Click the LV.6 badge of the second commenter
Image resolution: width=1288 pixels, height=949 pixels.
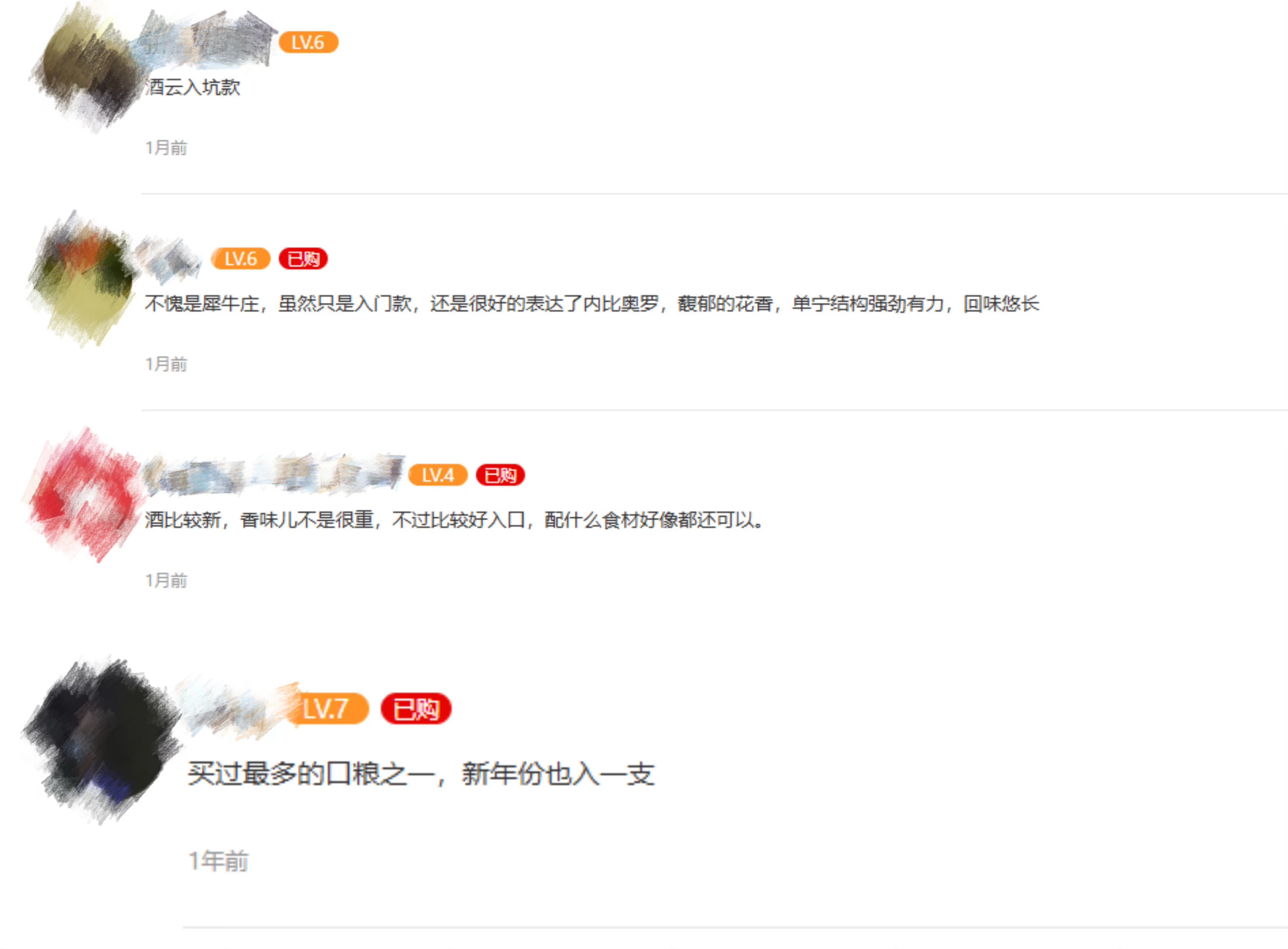pos(241,259)
